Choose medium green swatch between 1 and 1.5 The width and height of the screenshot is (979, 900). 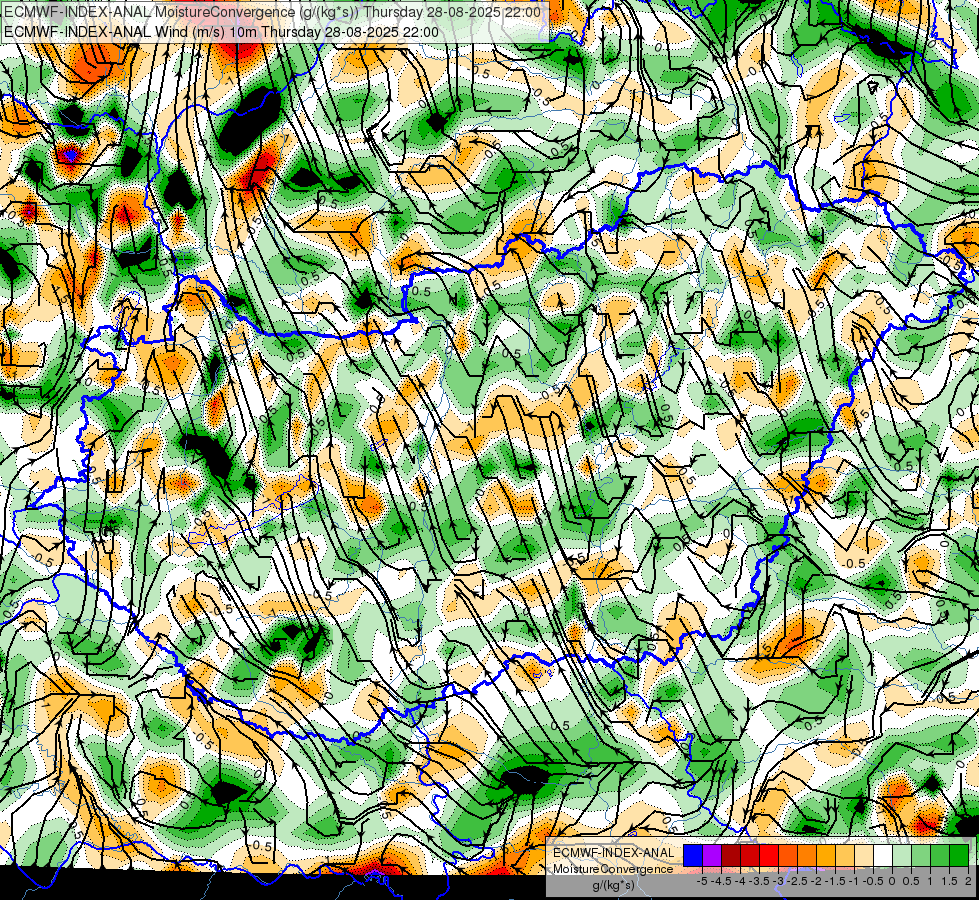click(940, 856)
